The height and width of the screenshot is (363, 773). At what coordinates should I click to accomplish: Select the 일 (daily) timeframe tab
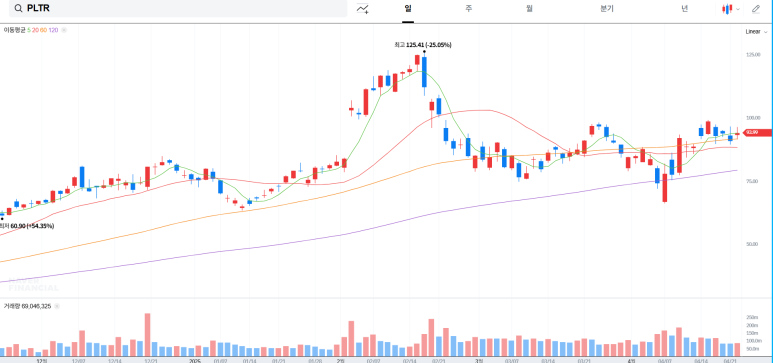[408, 8]
